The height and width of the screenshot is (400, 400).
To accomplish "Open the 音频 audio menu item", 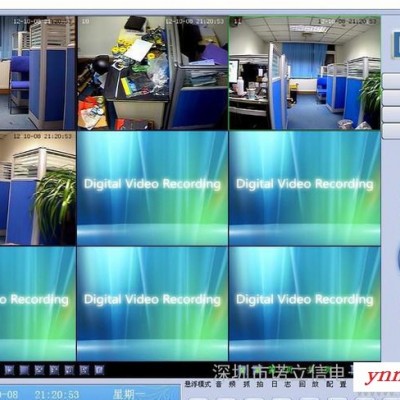I will tap(225, 384).
